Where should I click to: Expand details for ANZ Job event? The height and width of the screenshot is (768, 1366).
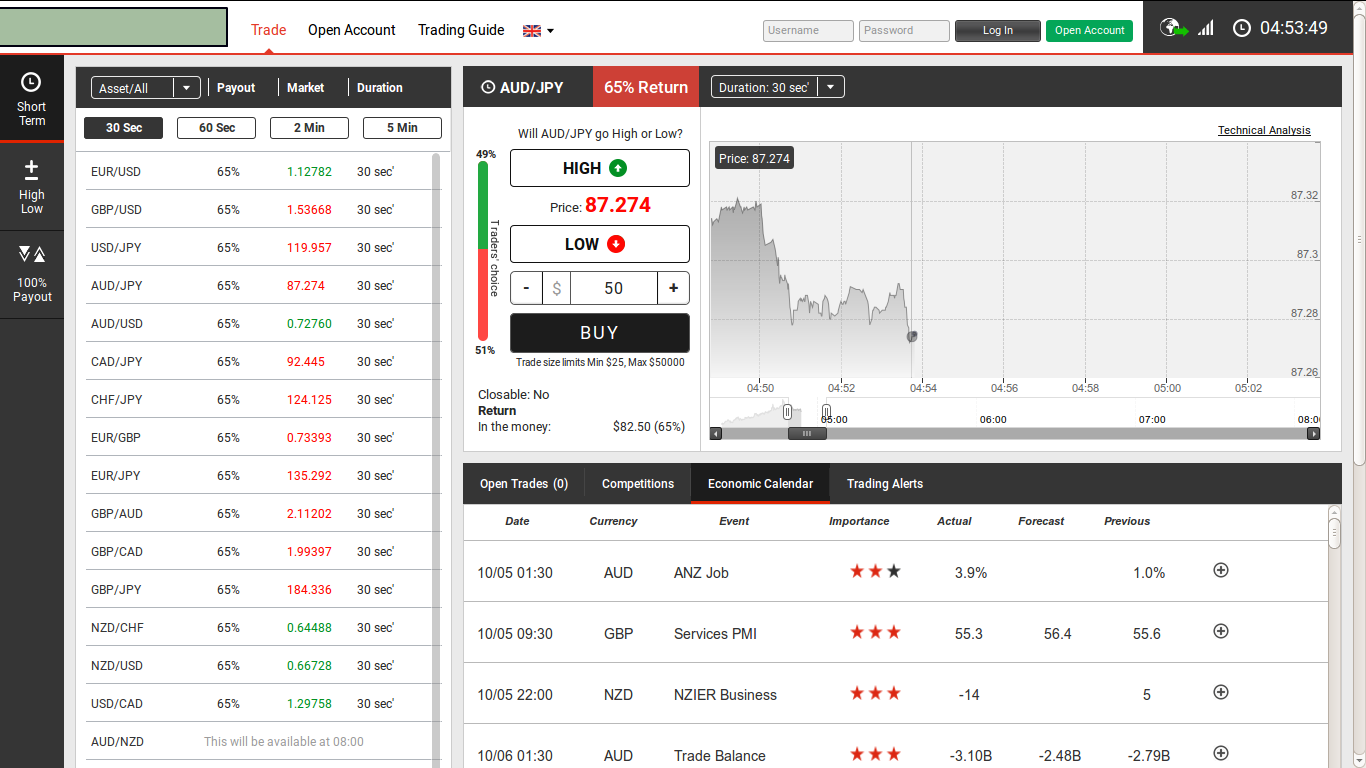(1220, 570)
